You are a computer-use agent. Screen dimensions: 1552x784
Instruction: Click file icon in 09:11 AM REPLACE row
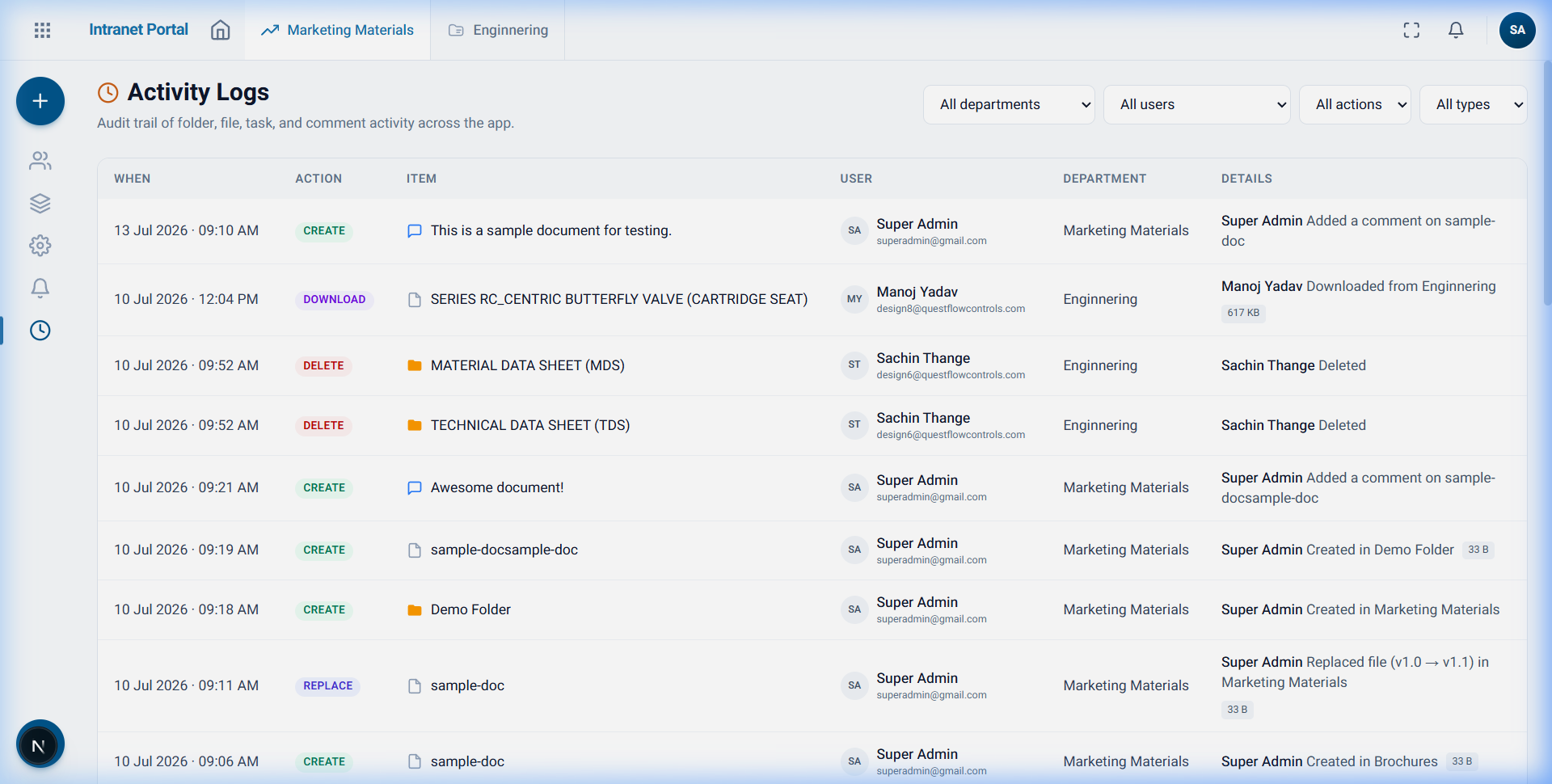click(x=415, y=686)
